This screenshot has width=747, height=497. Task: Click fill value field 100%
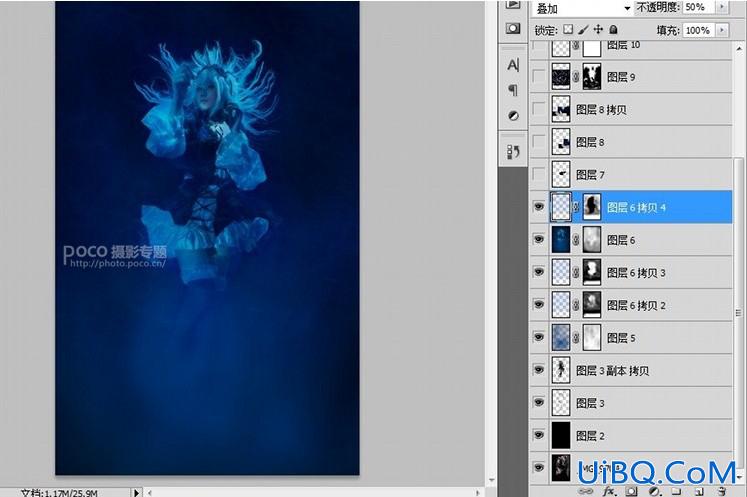point(698,30)
